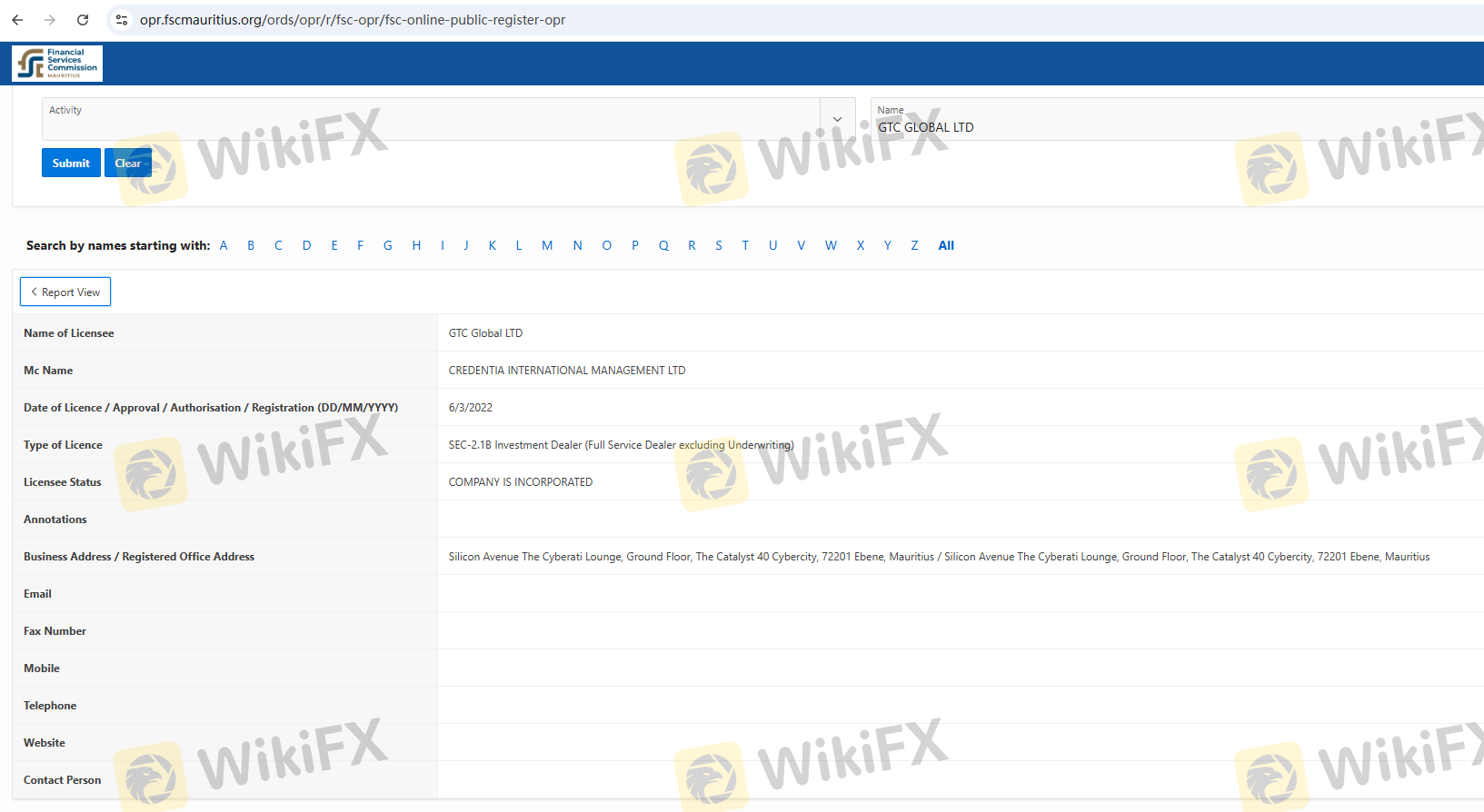The height and width of the screenshot is (812, 1484).
Task: Filter names starting with U
Action: 773,245
